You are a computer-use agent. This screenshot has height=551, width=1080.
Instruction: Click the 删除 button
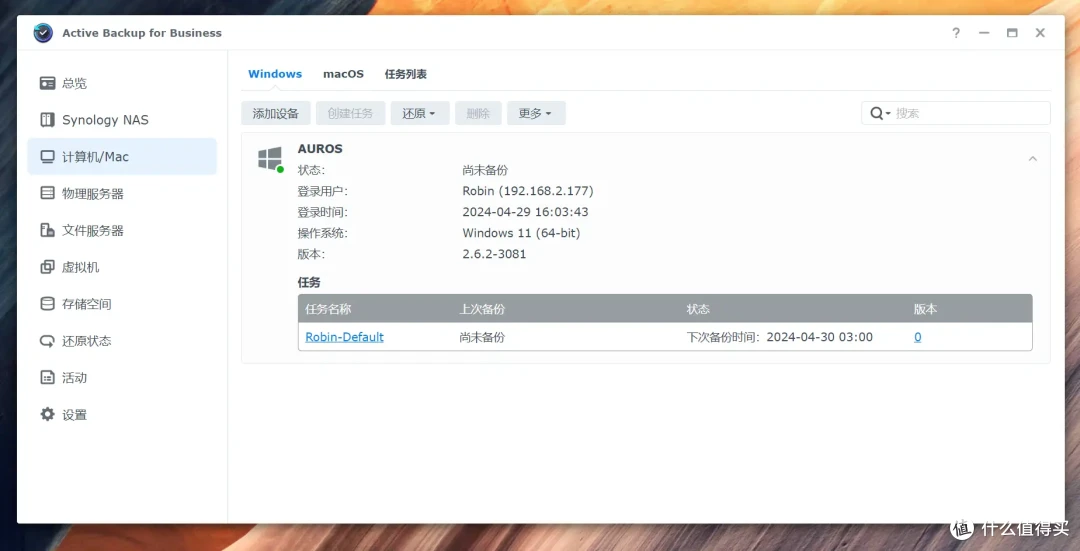click(478, 114)
